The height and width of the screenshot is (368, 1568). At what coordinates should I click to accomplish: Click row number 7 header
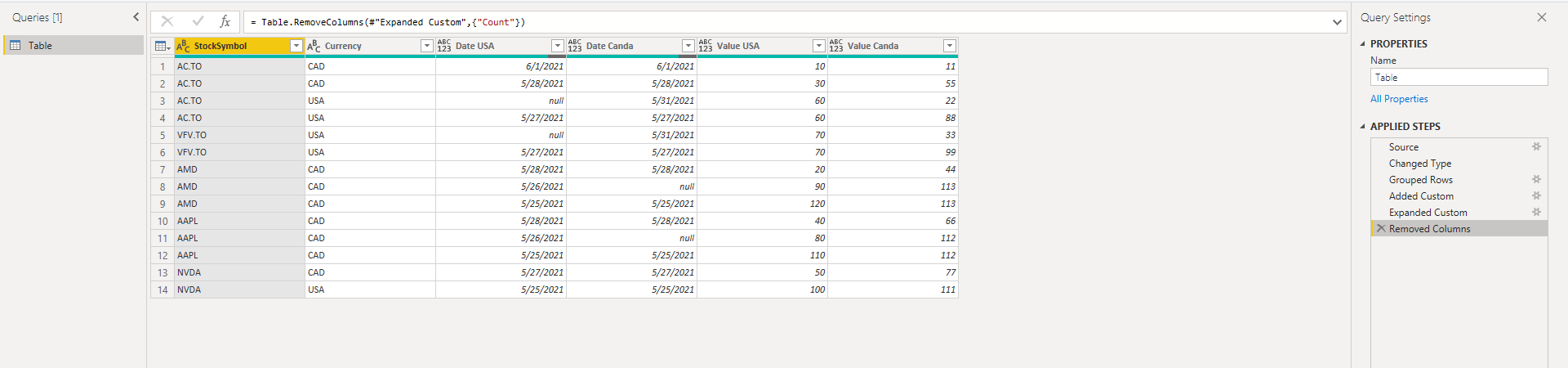[x=163, y=169]
